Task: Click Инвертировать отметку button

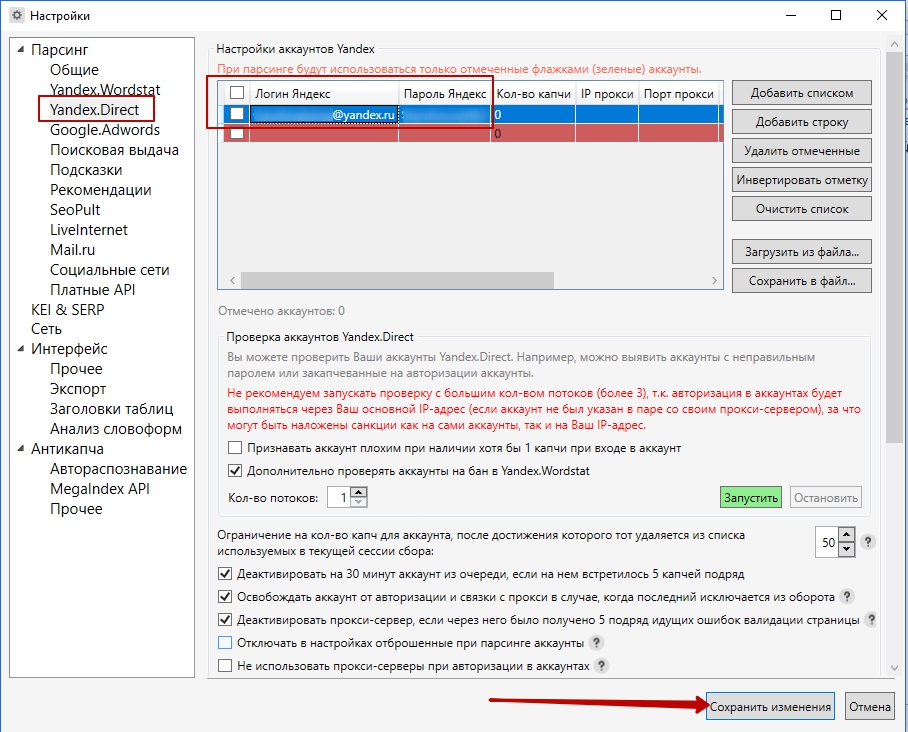Action: 801,180
